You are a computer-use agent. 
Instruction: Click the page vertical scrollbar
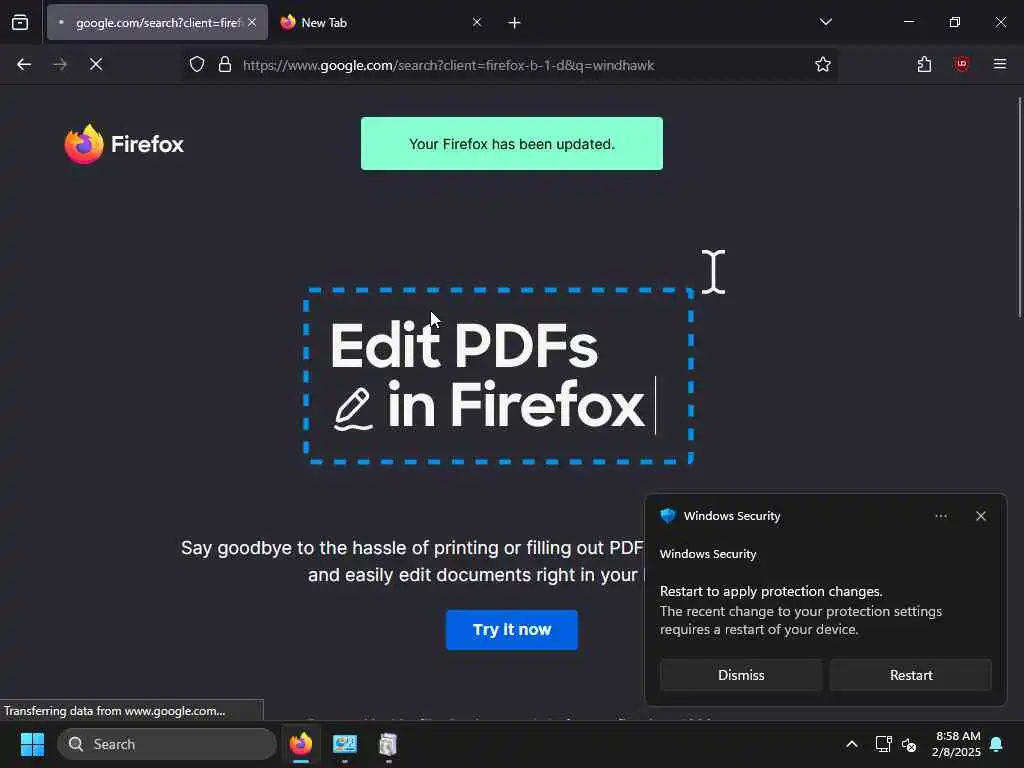click(x=1019, y=206)
